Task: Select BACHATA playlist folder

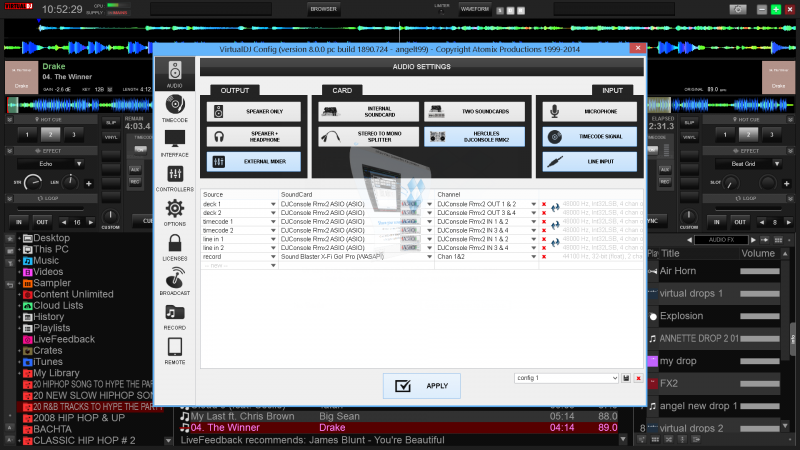Action: (52, 429)
